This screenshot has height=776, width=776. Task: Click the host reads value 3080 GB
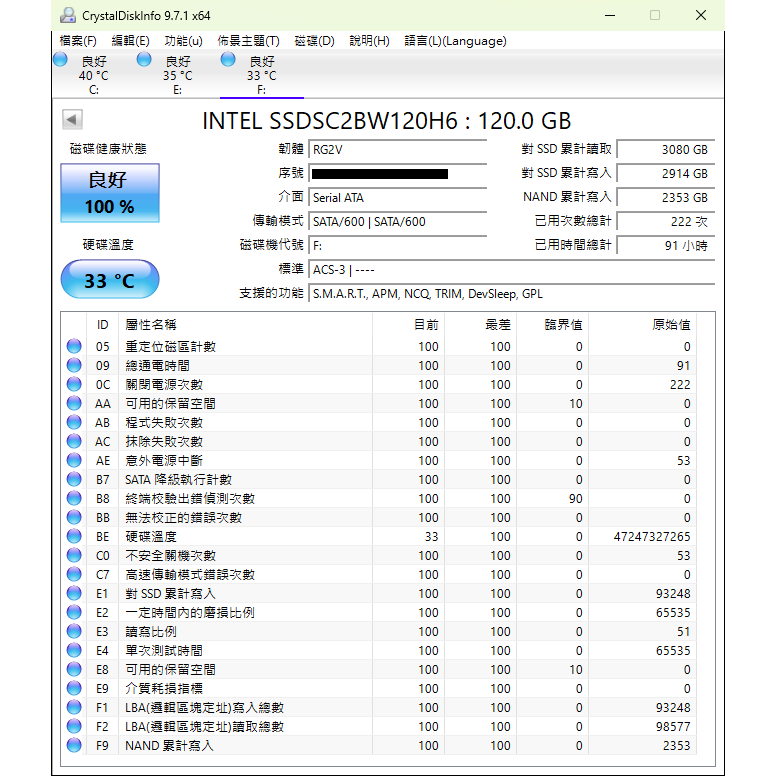666,149
